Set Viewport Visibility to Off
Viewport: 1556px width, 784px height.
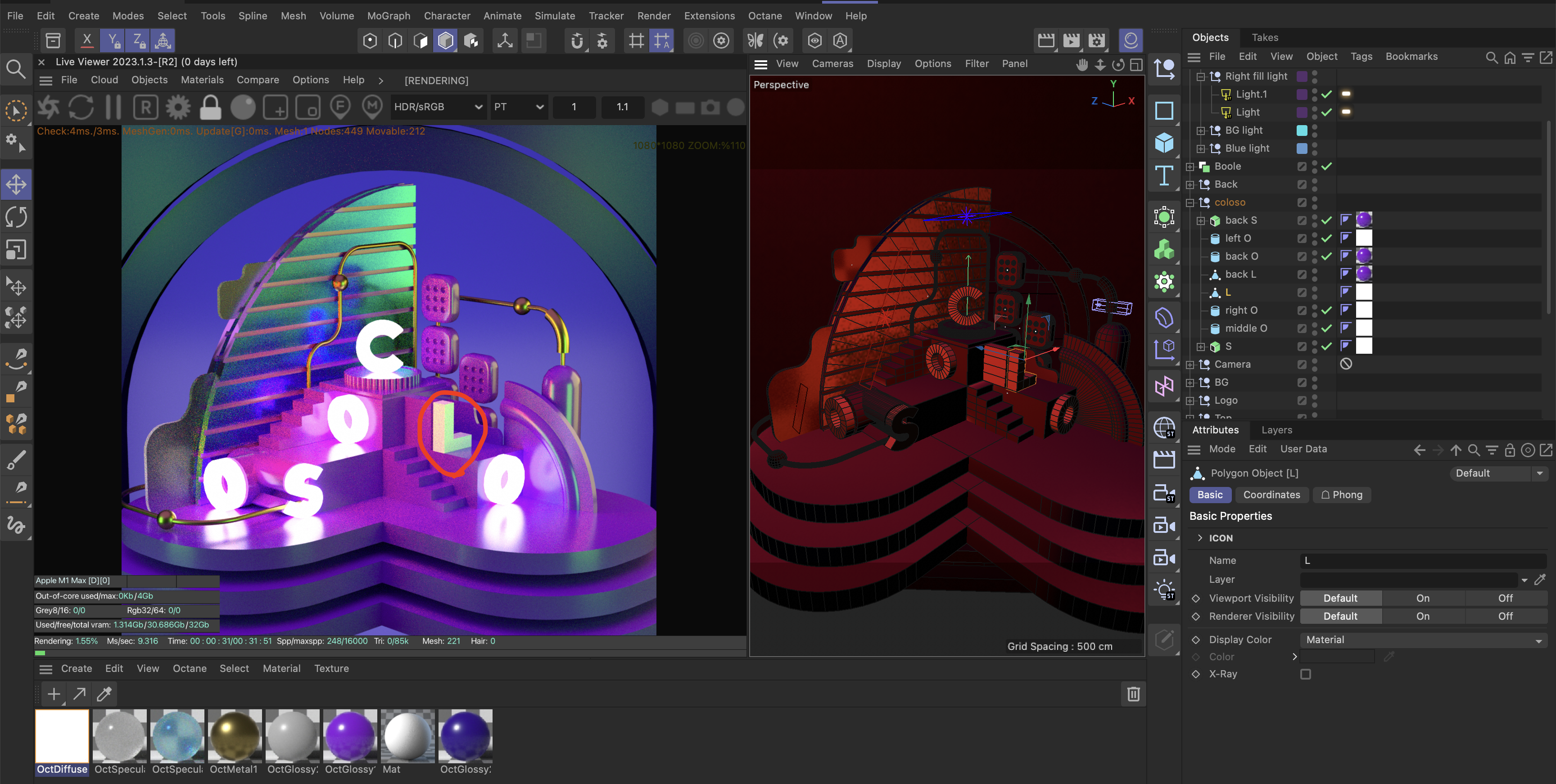pos(1505,598)
